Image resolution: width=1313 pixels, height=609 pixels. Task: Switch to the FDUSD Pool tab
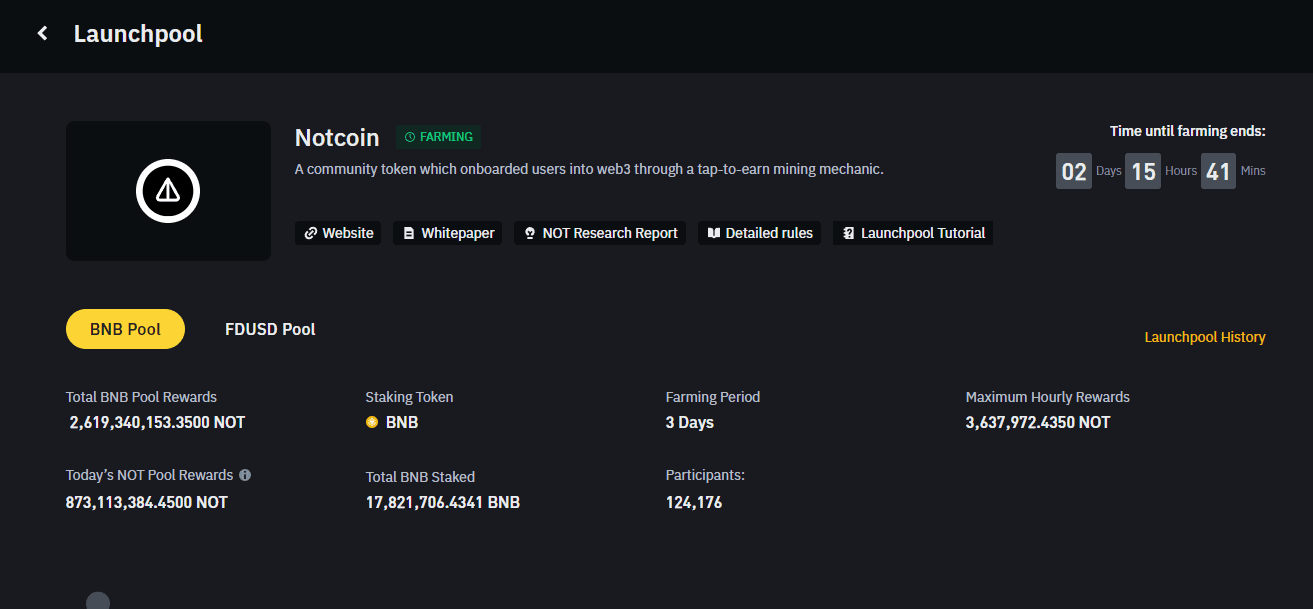270,329
